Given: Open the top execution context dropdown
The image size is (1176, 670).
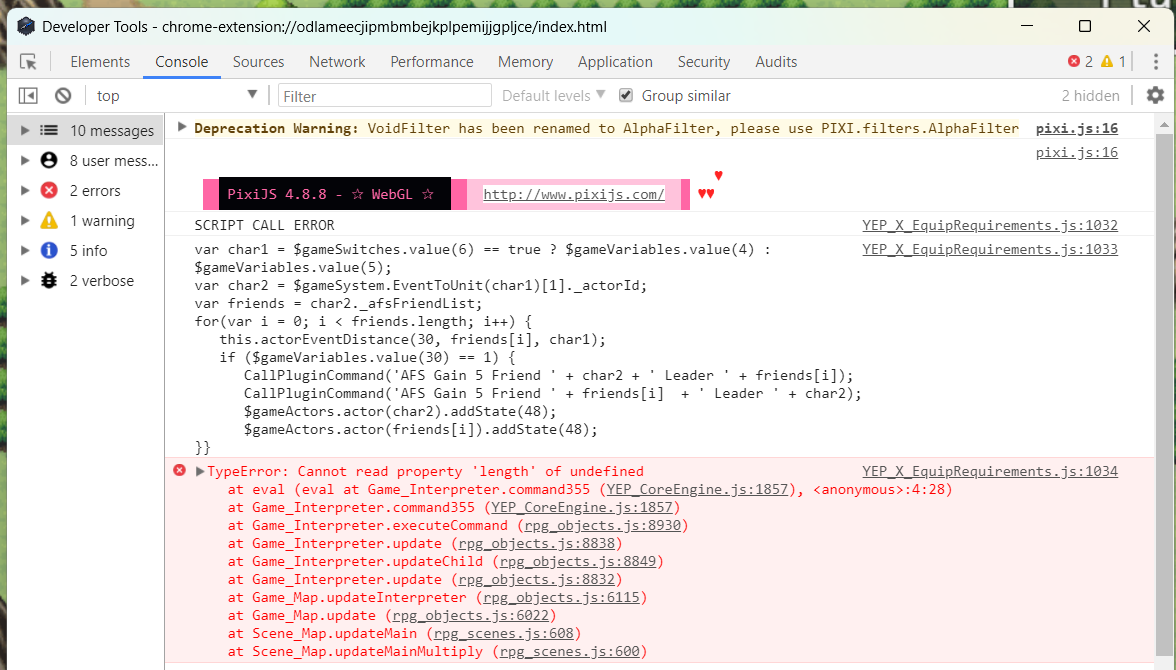Looking at the screenshot, I should [176, 95].
